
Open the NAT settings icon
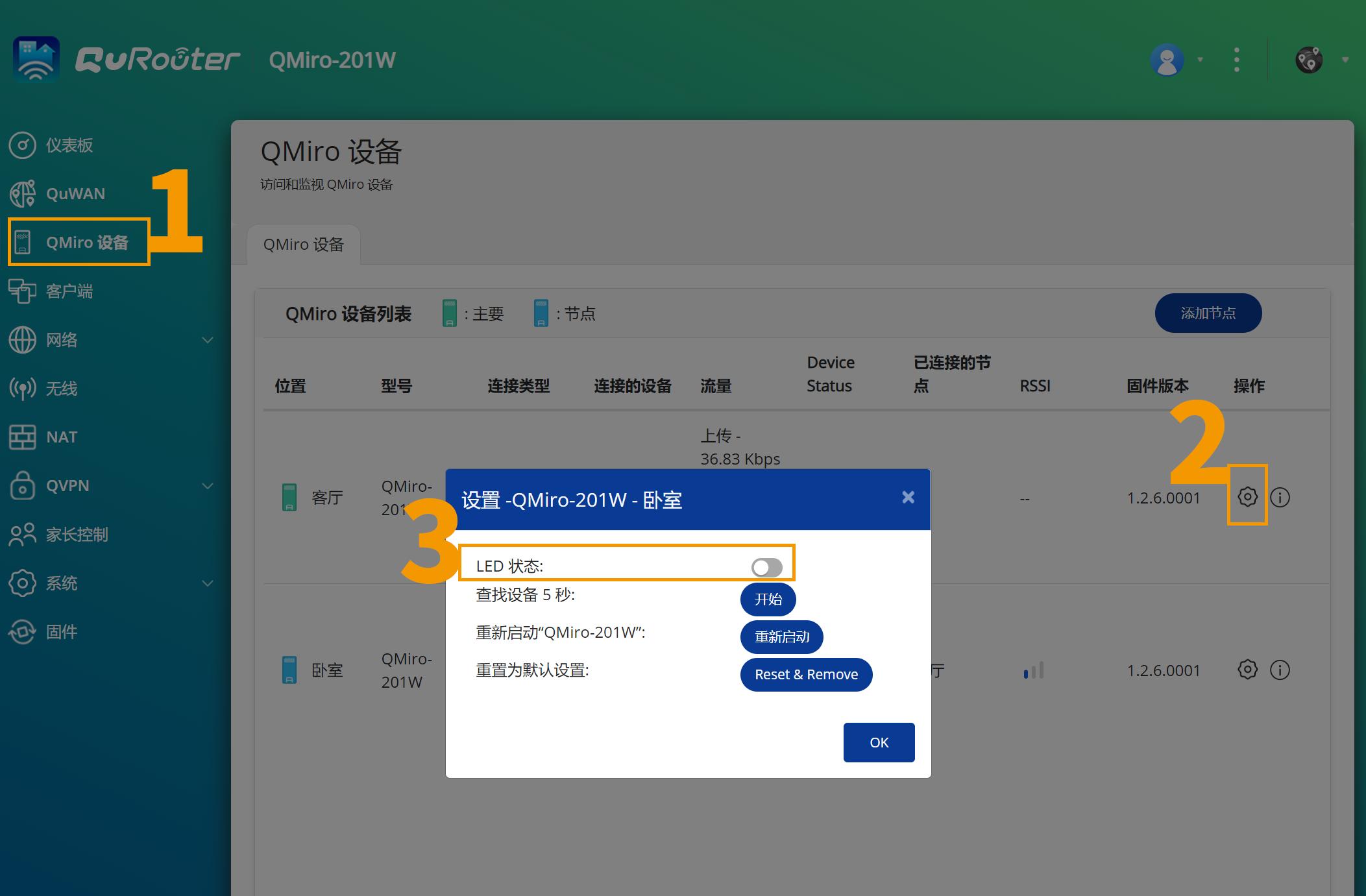(x=23, y=437)
